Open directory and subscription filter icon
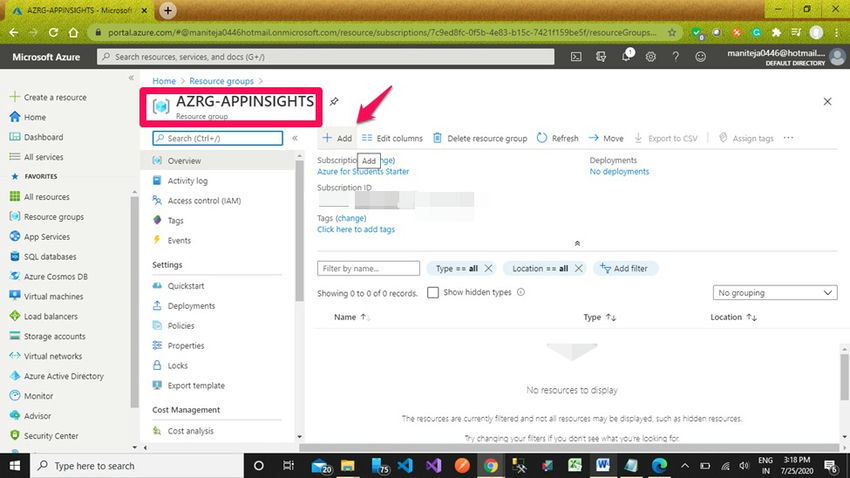 point(601,56)
